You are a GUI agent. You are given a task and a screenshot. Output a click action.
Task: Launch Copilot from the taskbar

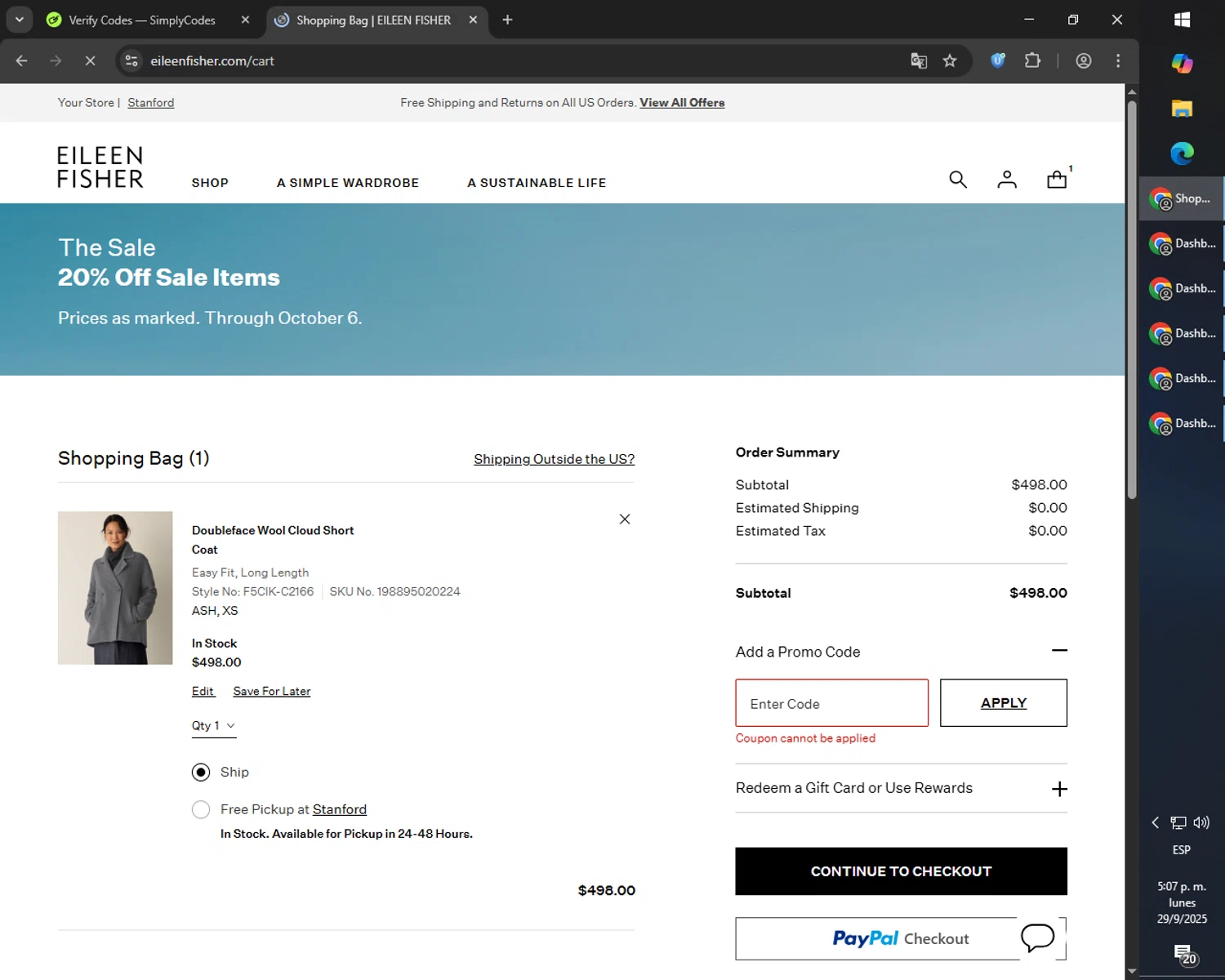pos(1182,63)
